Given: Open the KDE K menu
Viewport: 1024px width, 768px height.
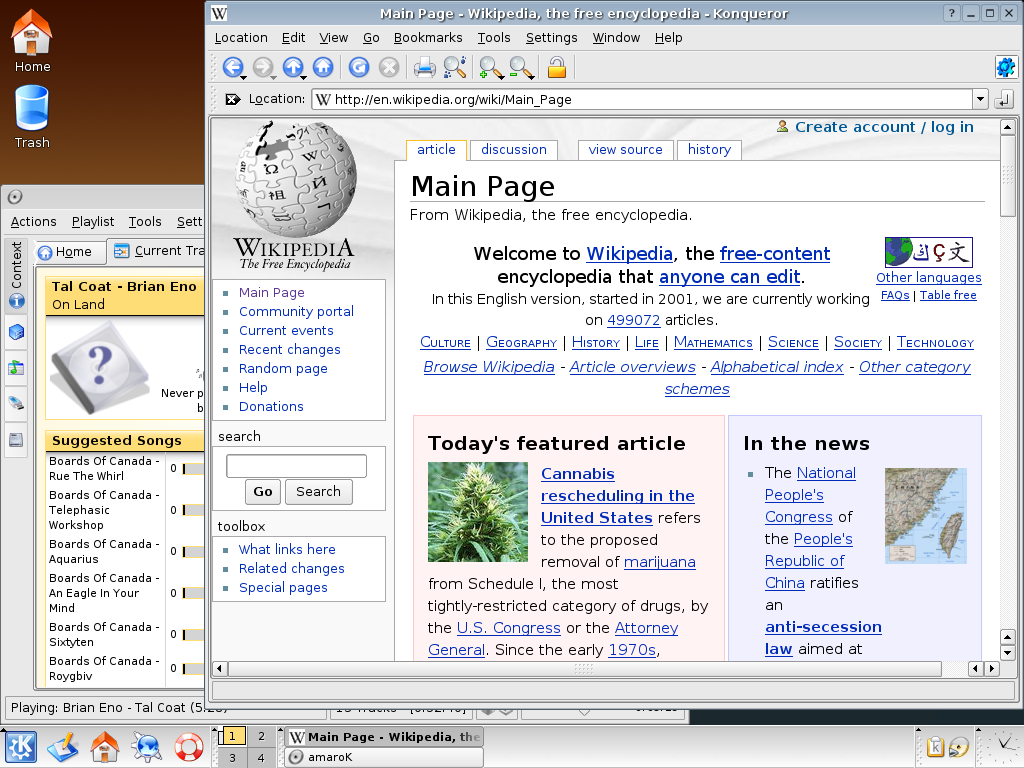Looking at the screenshot, I should (x=21, y=747).
